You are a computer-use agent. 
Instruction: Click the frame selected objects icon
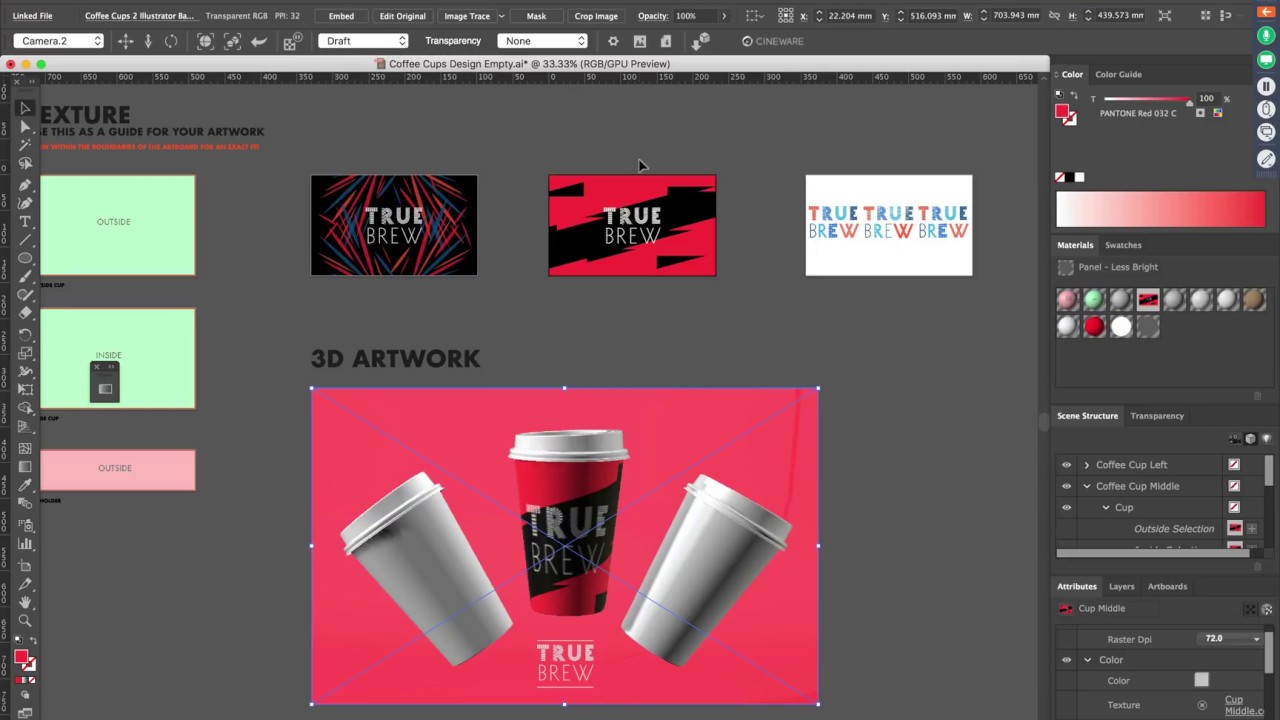232,41
